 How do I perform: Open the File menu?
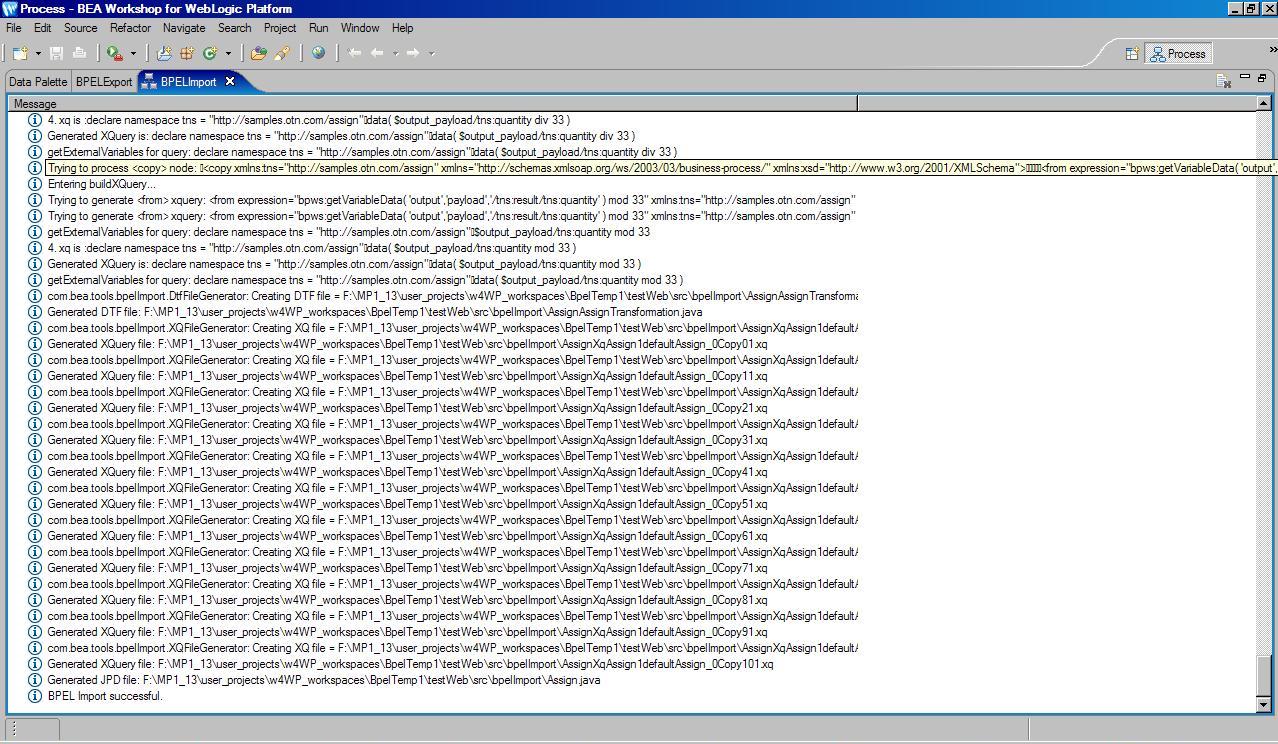(14, 28)
